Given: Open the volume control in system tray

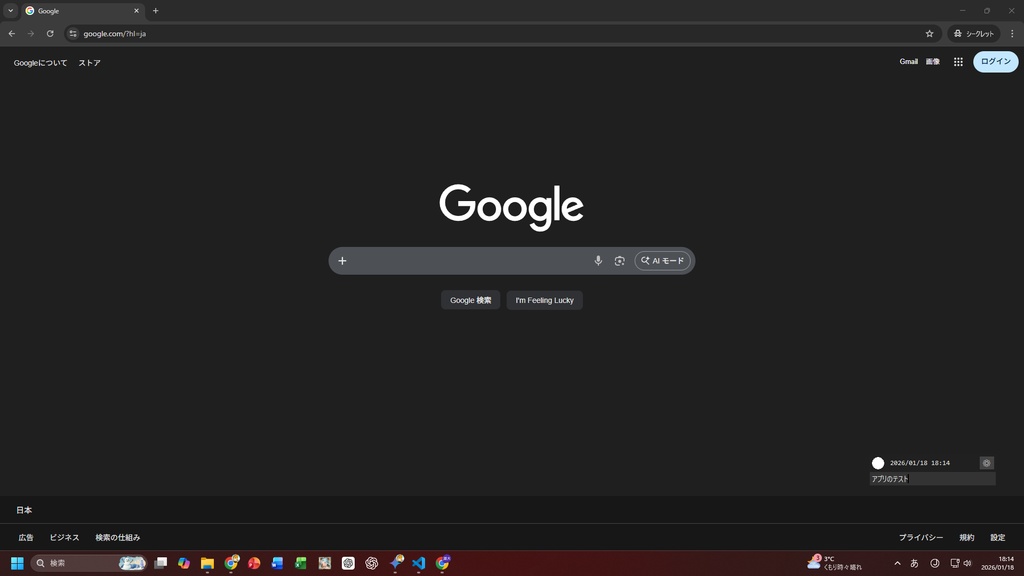Looking at the screenshot, I should tap(967, 563).
